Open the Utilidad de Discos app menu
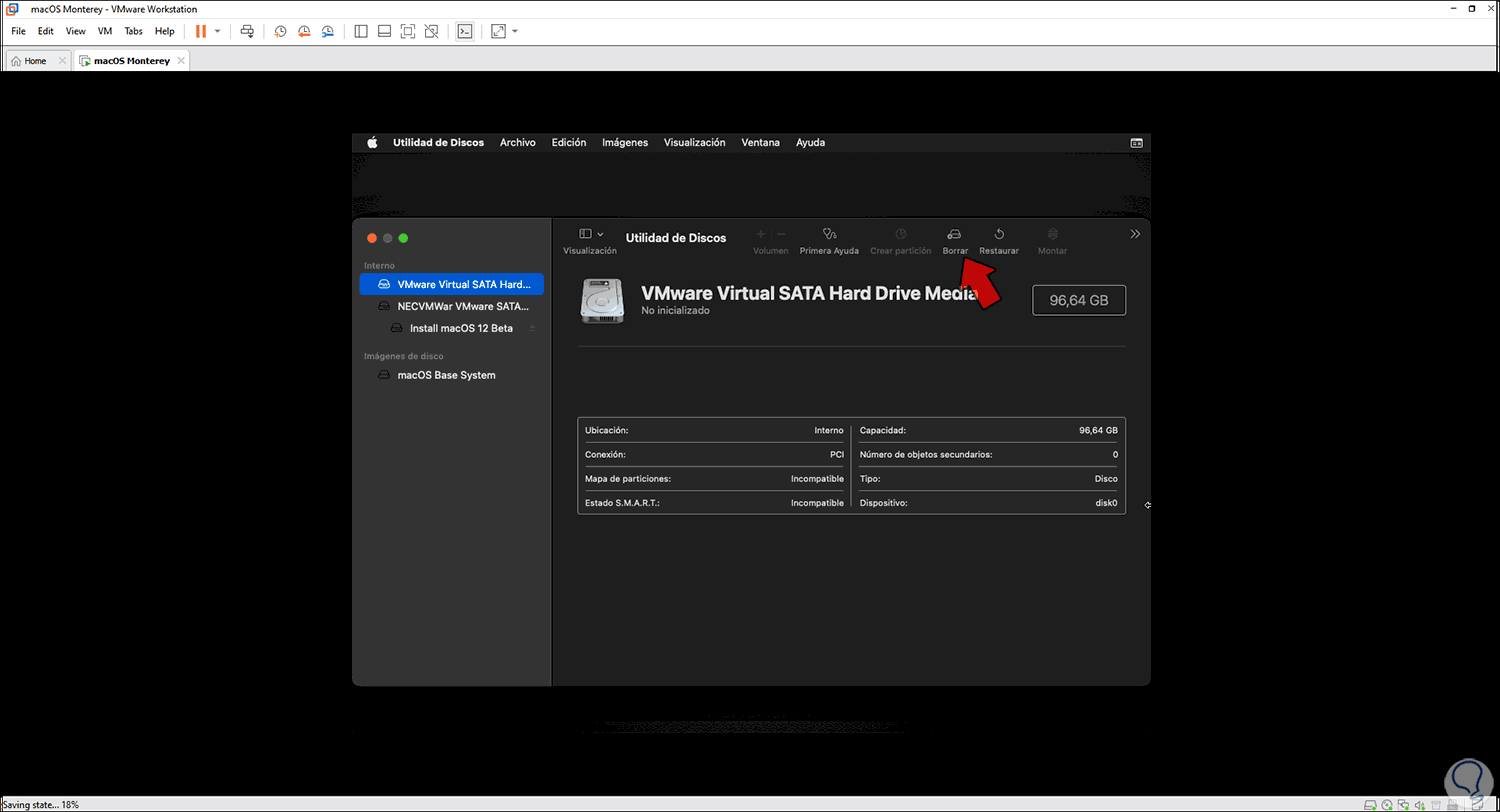The width and height of the screenshot is (1500, 812). [x=438, y=142]
